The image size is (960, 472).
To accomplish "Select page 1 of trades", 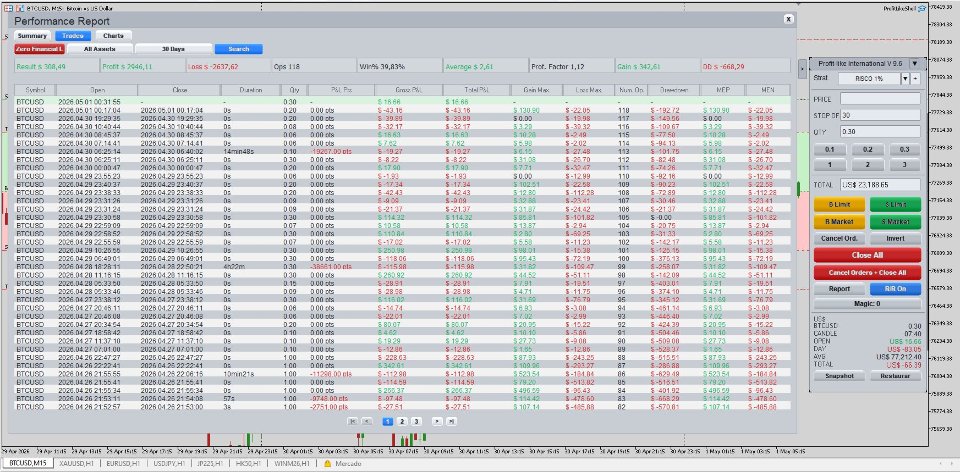I will coord(388,421).
